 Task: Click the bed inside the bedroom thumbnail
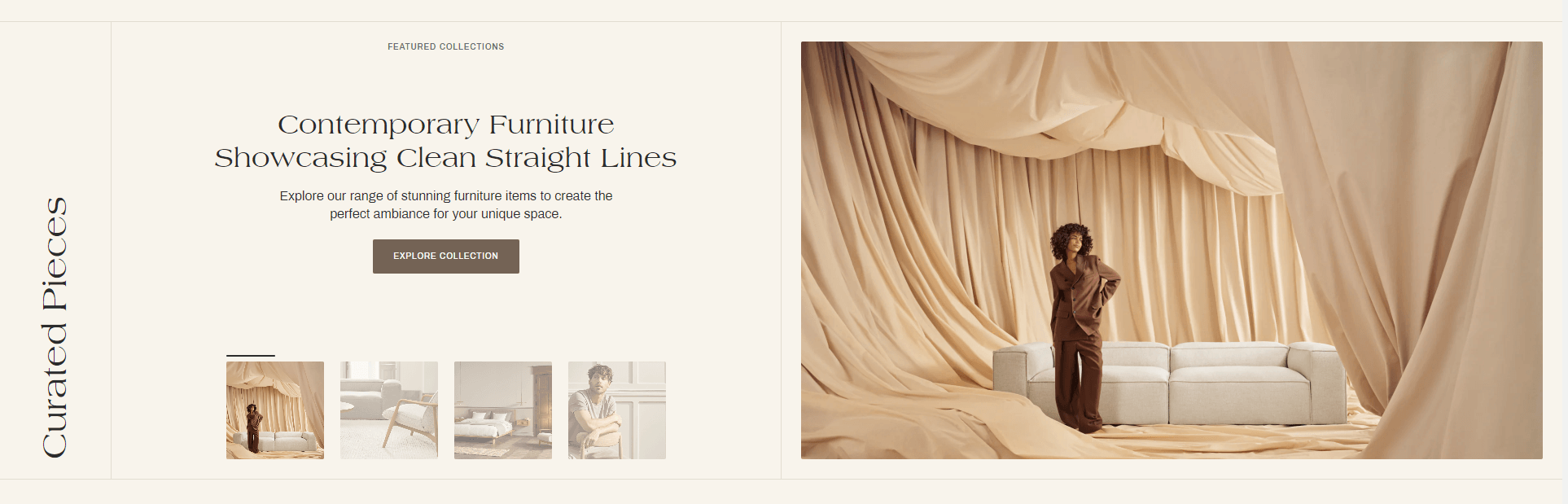484,426
